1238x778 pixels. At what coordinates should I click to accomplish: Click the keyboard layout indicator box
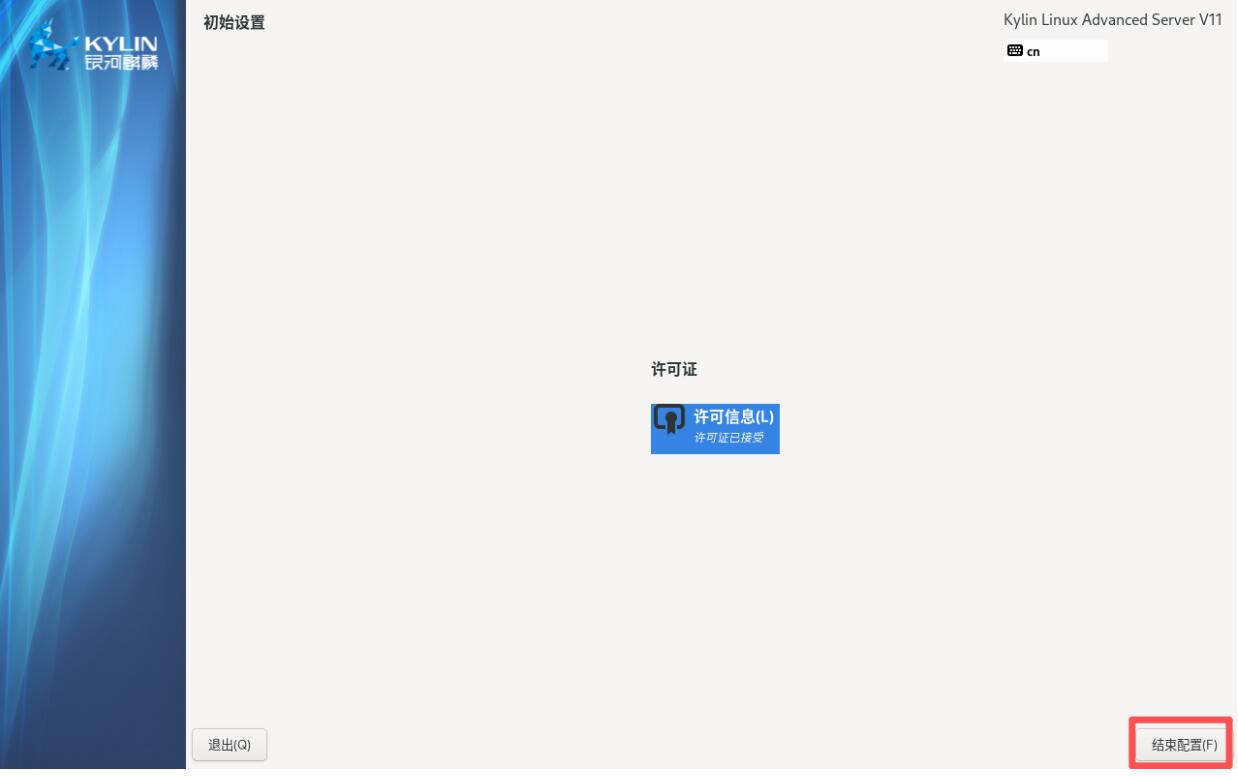[x=1055, y=51]
